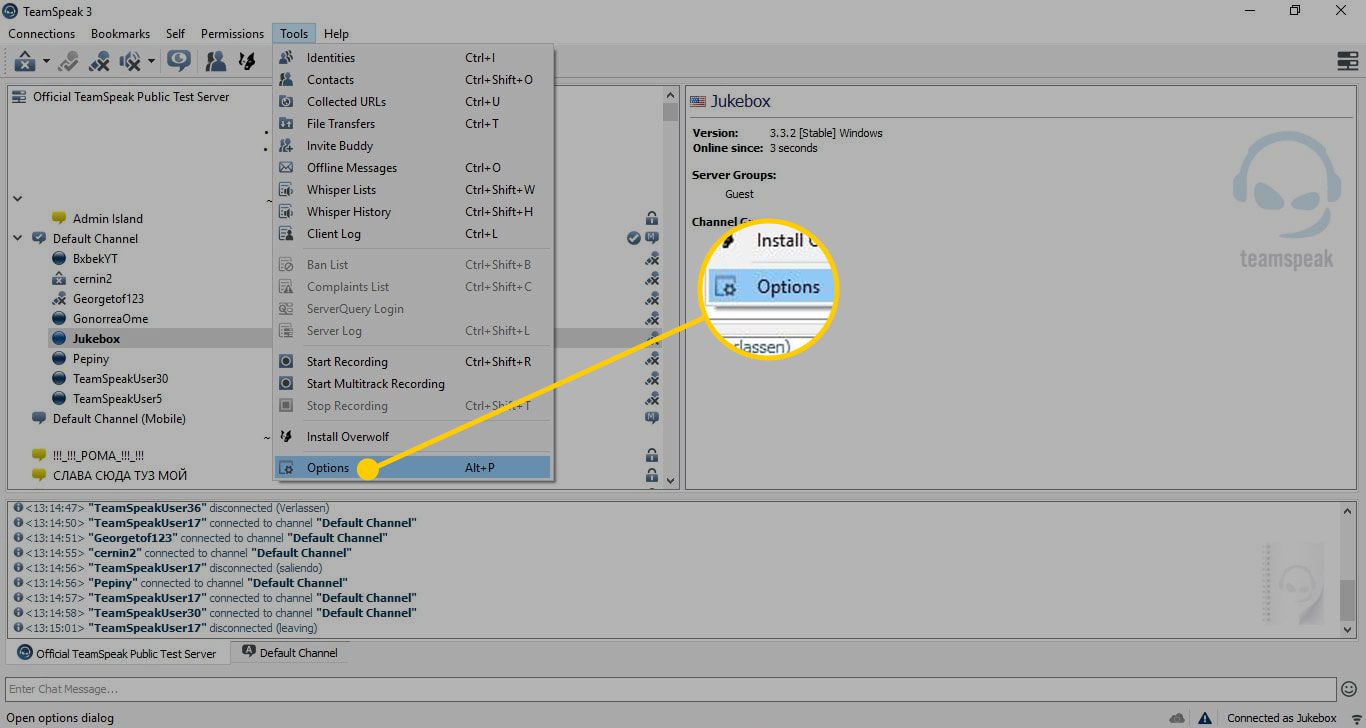Select the highlighted Jukebox user
This screenshot has height=728, width=1366.
click(96, 339)
